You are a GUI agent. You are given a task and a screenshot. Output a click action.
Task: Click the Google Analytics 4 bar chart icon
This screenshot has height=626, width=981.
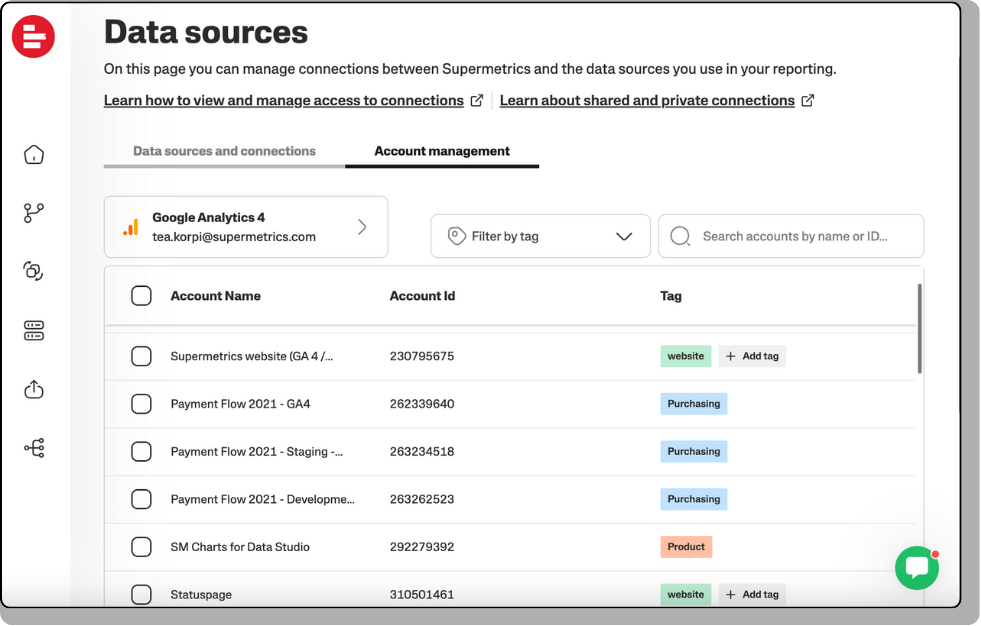(x=131, y=227)
